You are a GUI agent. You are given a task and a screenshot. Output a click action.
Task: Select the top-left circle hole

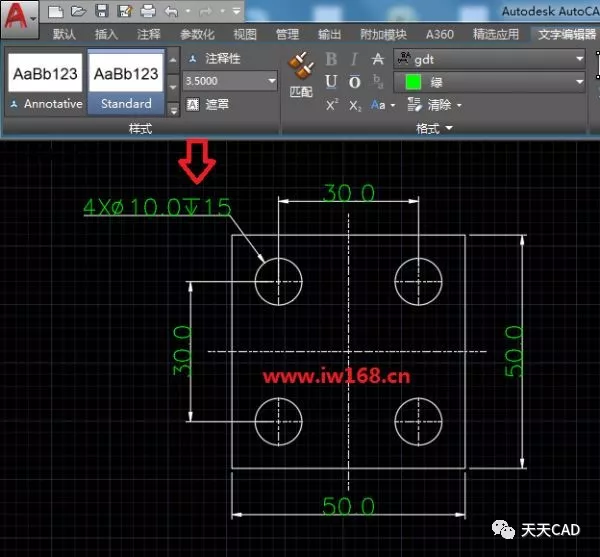pyautogui.click(x=279, y=282)
